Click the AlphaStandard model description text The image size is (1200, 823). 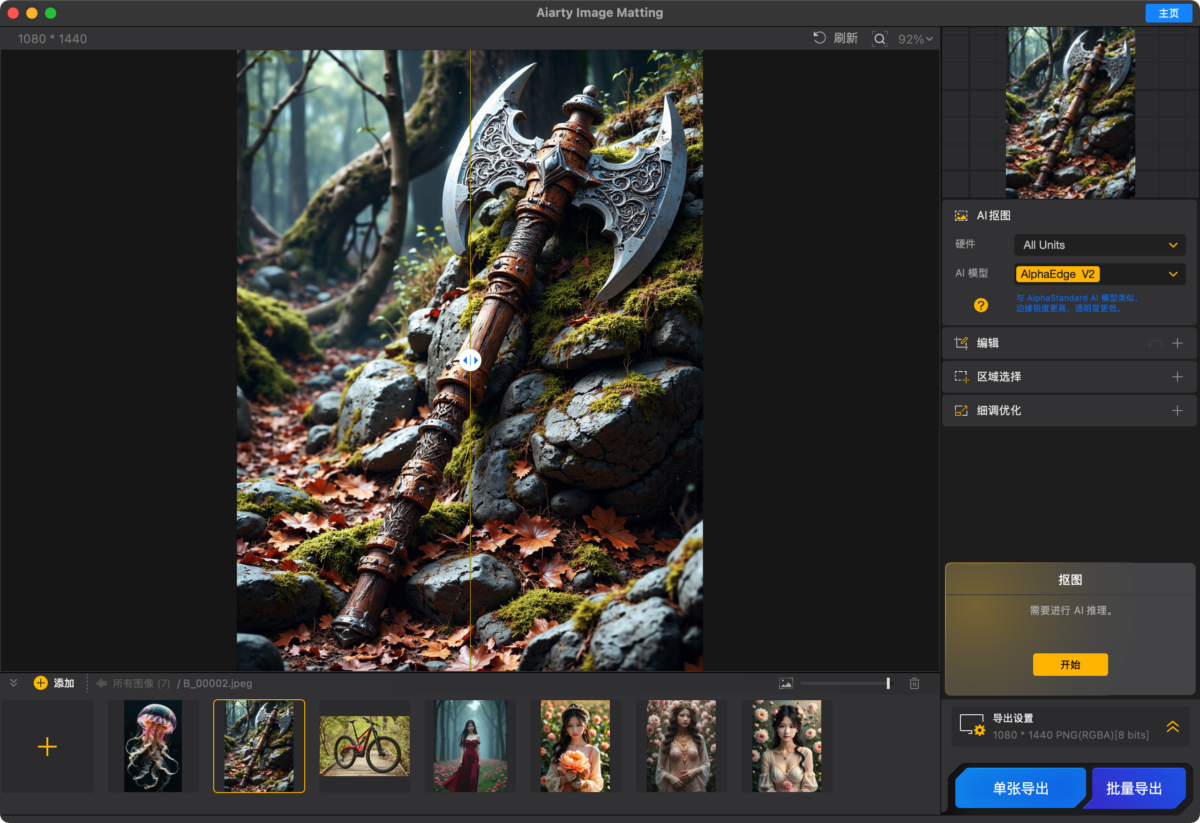click(1078, 303)
